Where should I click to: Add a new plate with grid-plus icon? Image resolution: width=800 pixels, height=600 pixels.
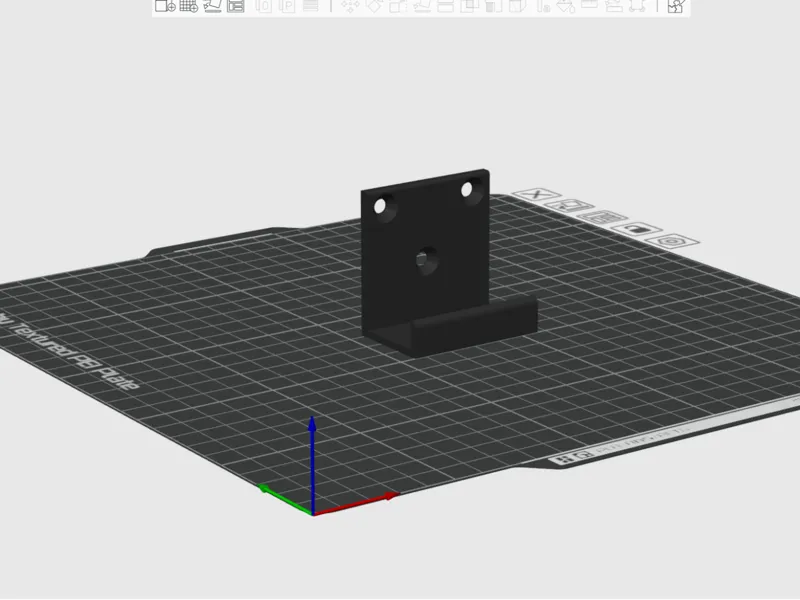(188, 6)
